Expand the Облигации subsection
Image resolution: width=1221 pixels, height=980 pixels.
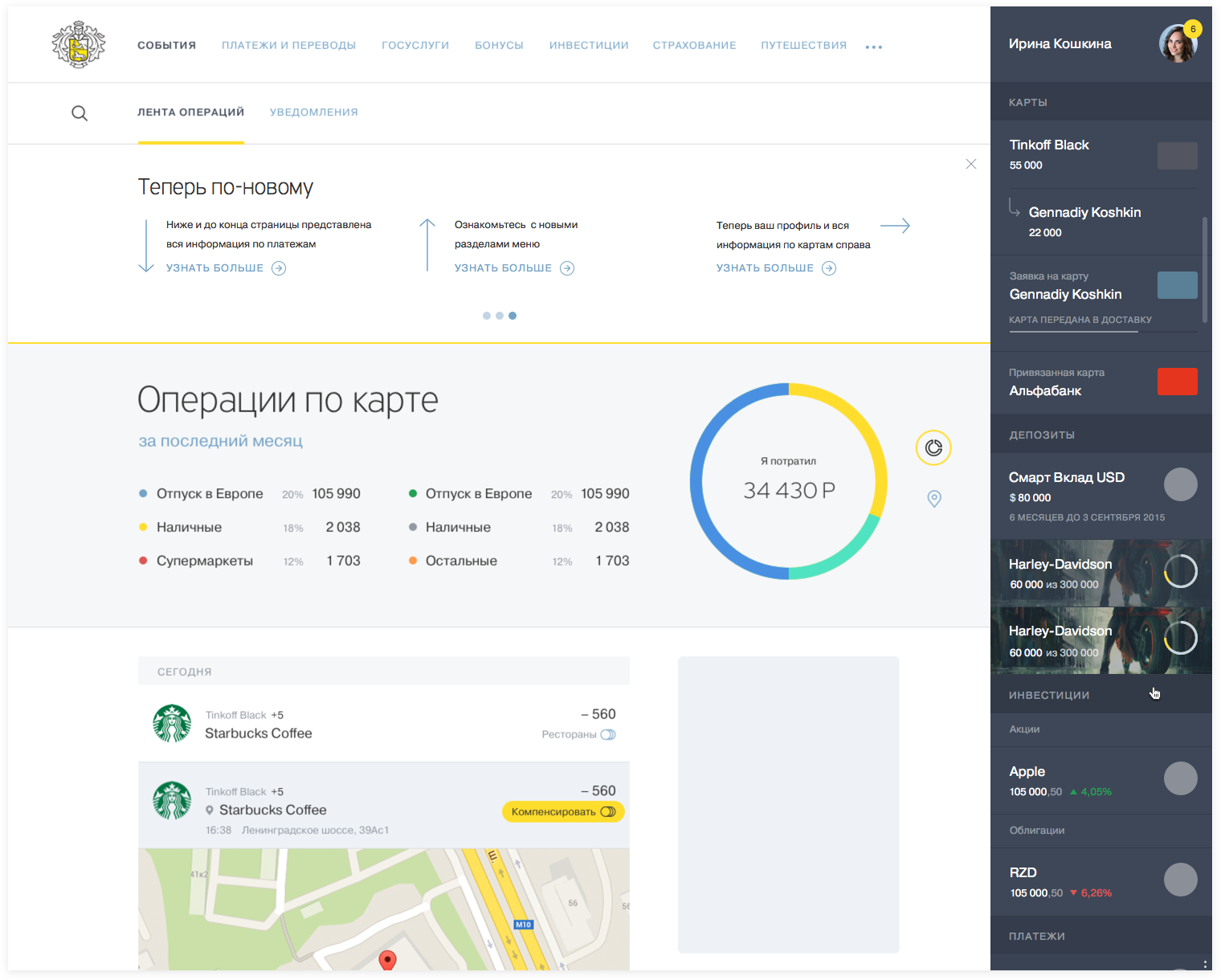point(1101,831)
